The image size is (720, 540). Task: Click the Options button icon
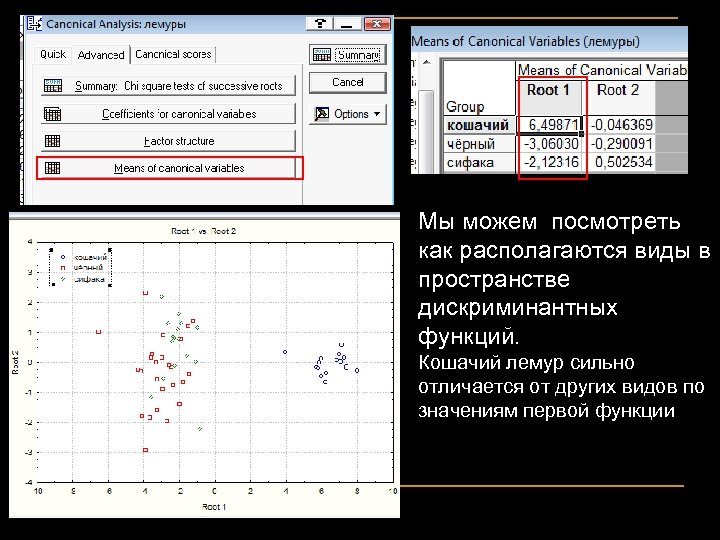pyautogui.click(x=321, y=113)
